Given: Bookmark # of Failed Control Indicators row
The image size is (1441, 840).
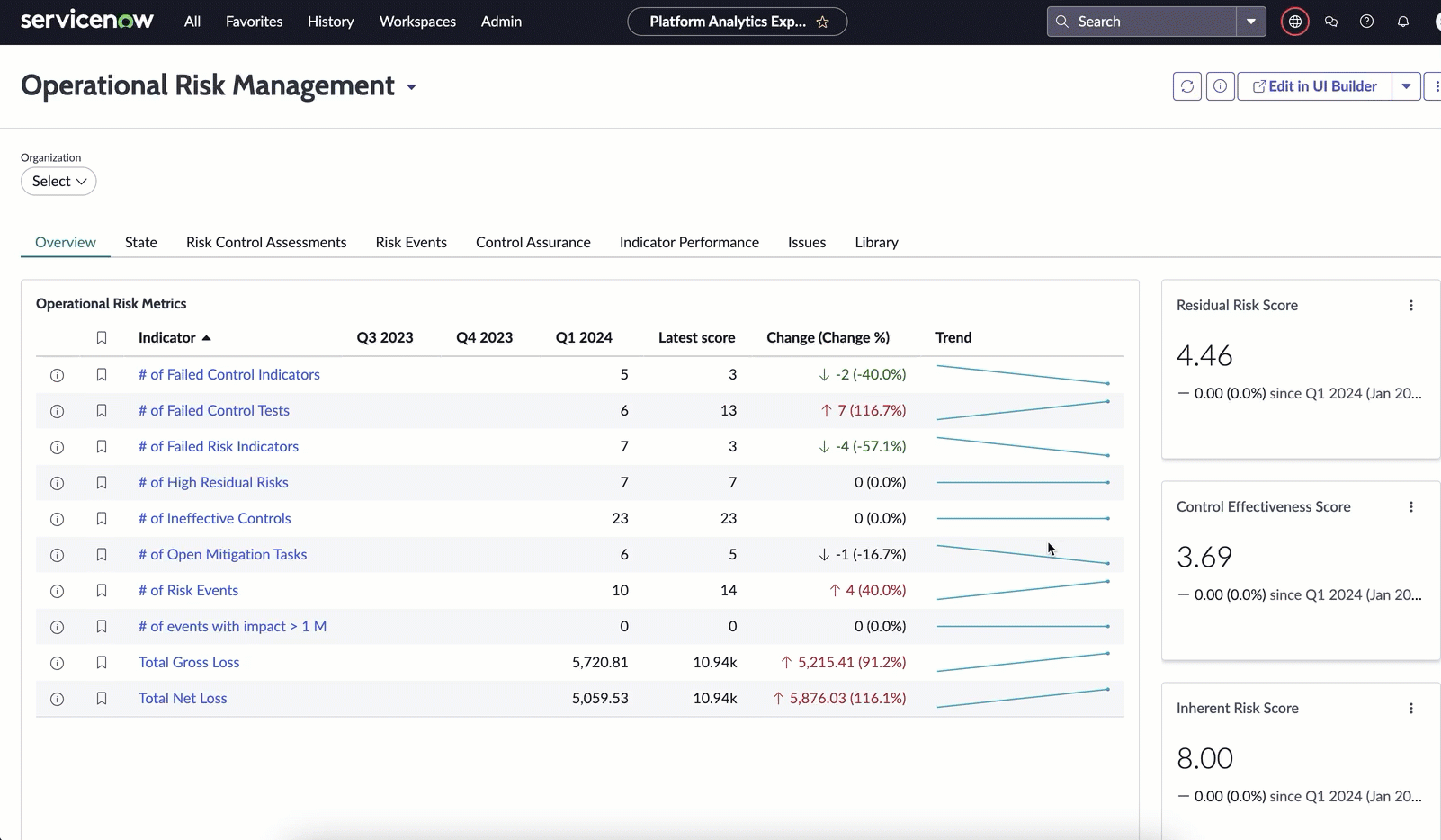Looking at the screenshot, I should point(102,374).
